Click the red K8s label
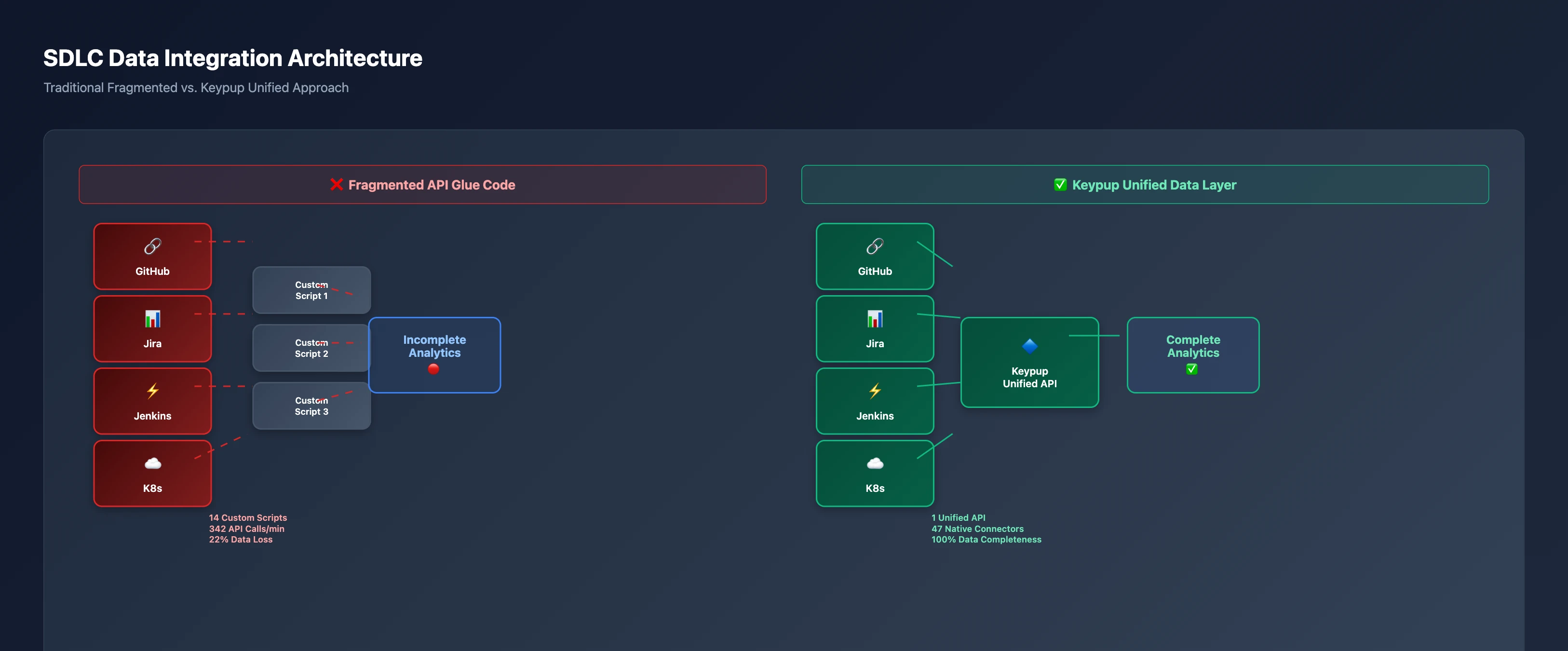 pos(152,488)
